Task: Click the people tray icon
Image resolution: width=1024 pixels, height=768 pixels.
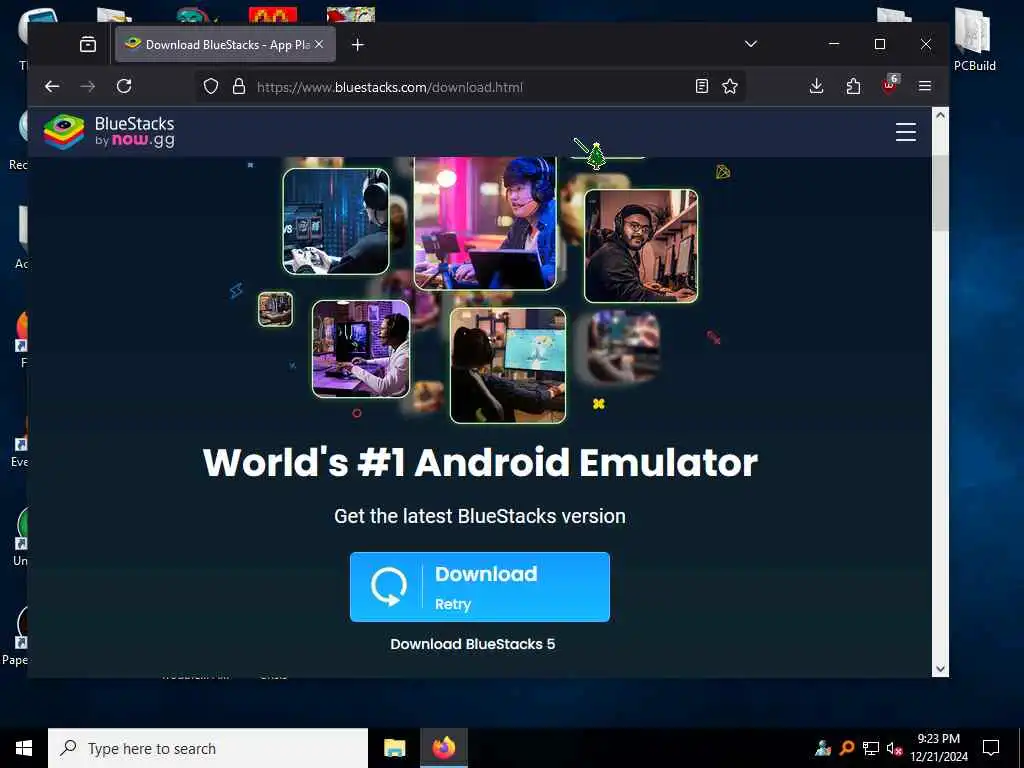Action: click(823, 748)
